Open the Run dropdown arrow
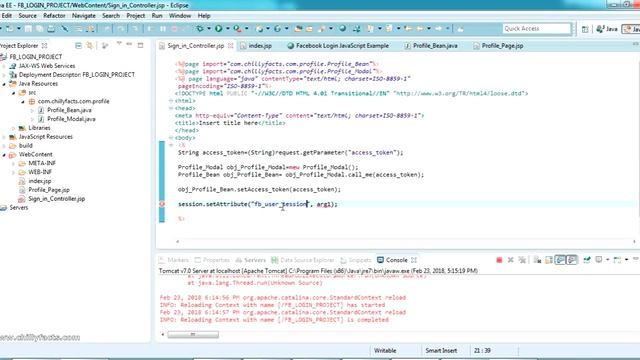This screenshot has width=640, height=360. (227, 29)
